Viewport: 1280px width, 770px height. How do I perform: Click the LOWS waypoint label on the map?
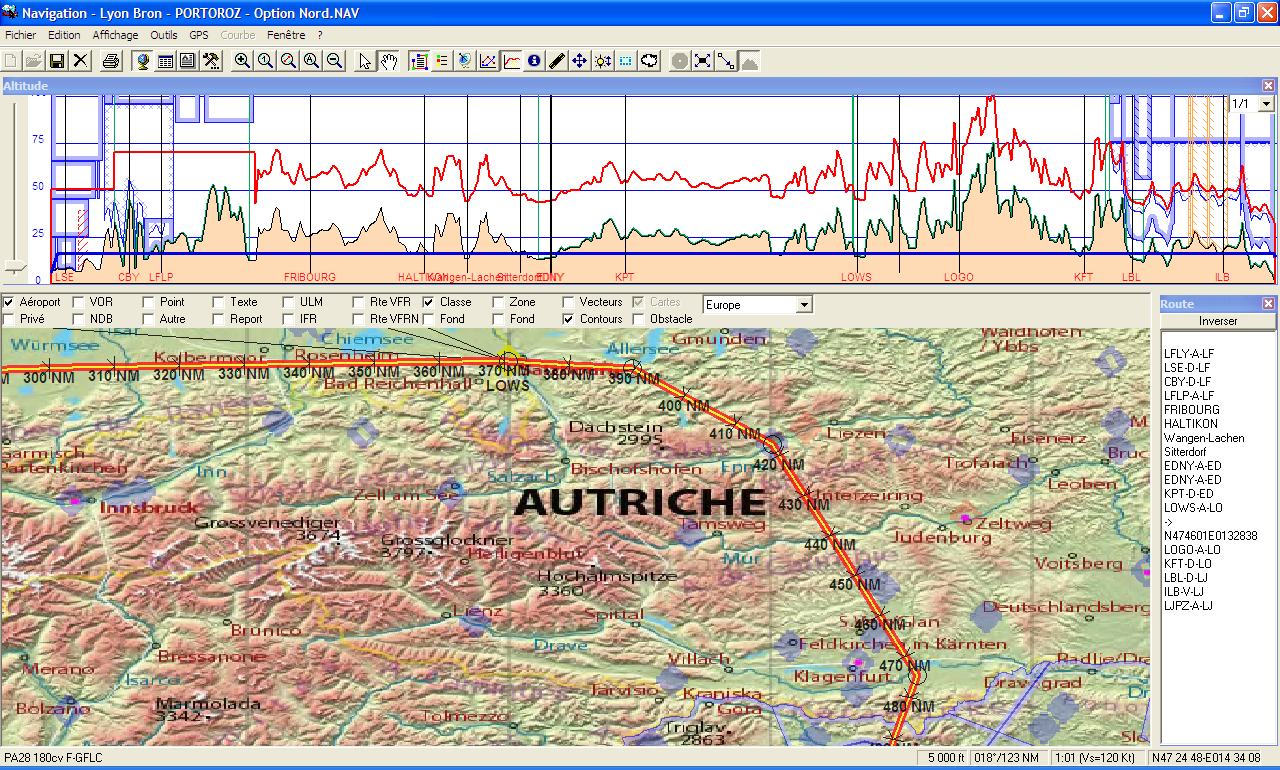(507, 385)
